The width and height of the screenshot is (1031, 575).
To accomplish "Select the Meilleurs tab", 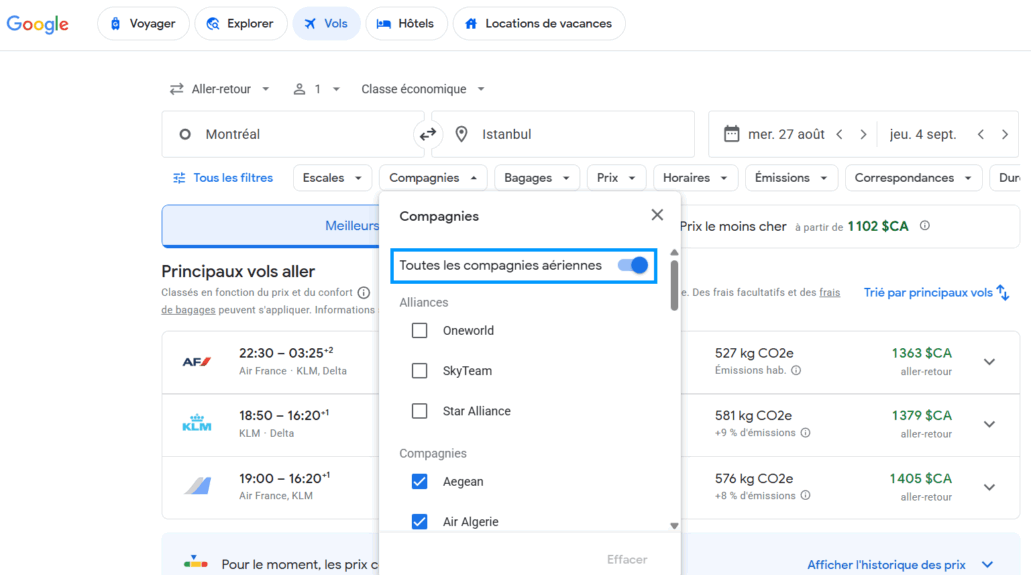I will click(x=271, y=226).
